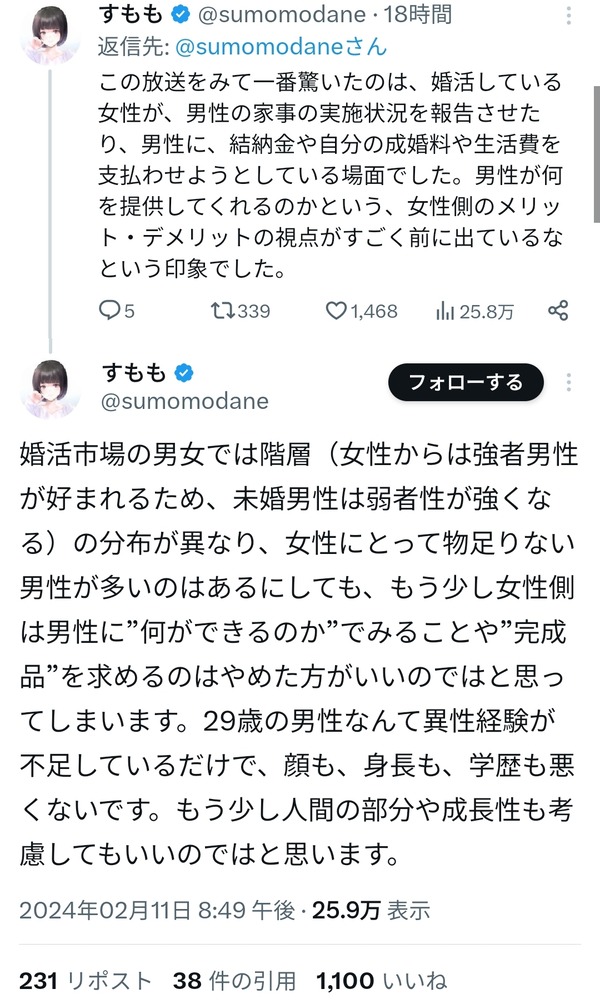Open the main tweet author's avatar
600x1004 pixels.
pos(49,386)
